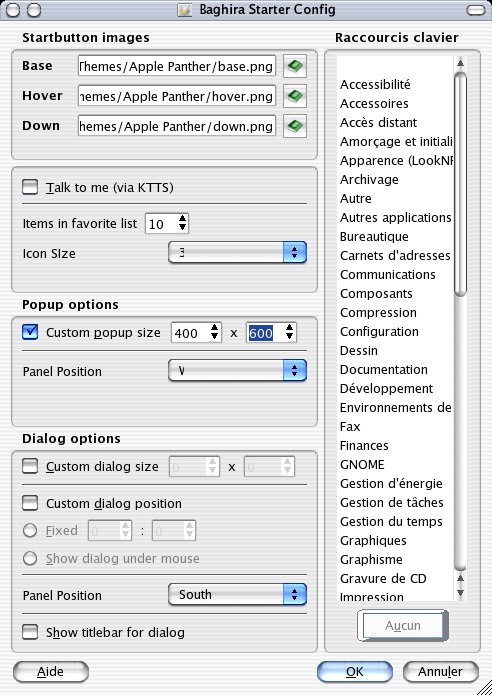Browse for Hover image file

point(295,96)
